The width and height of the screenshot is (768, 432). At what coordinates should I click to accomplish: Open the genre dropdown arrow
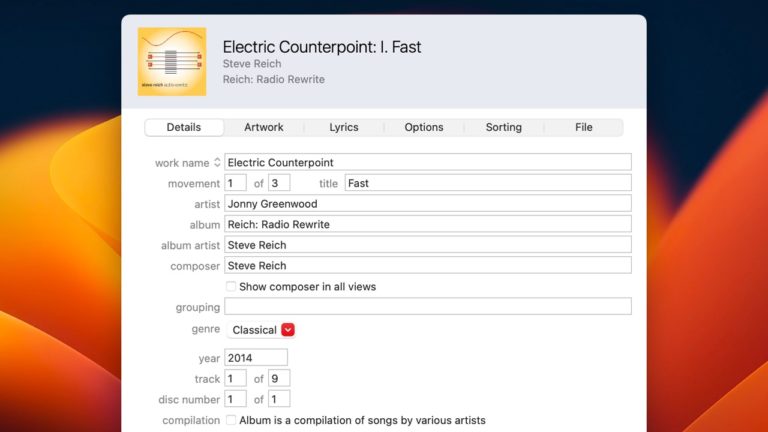point(288,330)
